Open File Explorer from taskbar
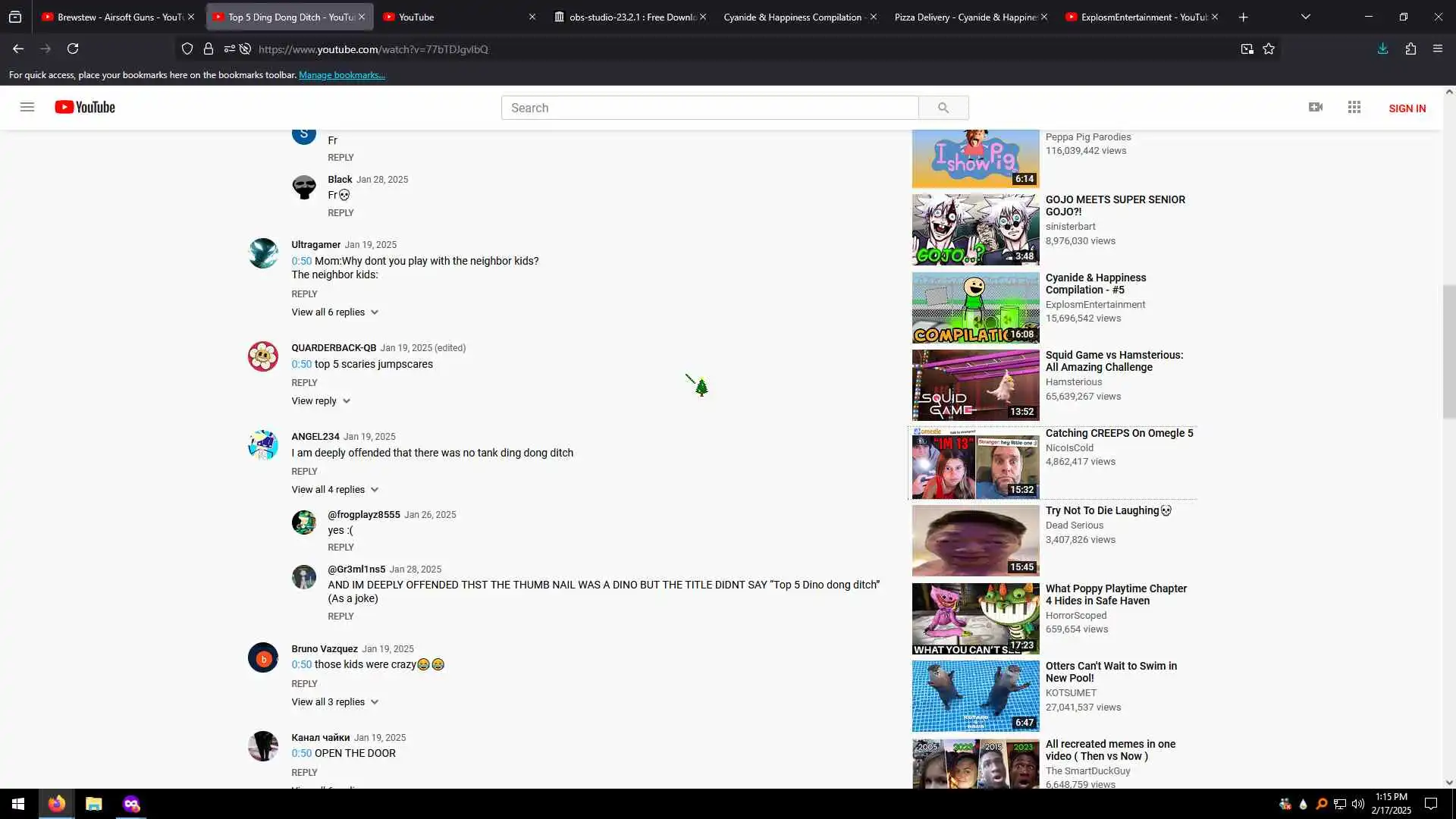The height and width of the screenshot is (819, 1456). point(93,804)
